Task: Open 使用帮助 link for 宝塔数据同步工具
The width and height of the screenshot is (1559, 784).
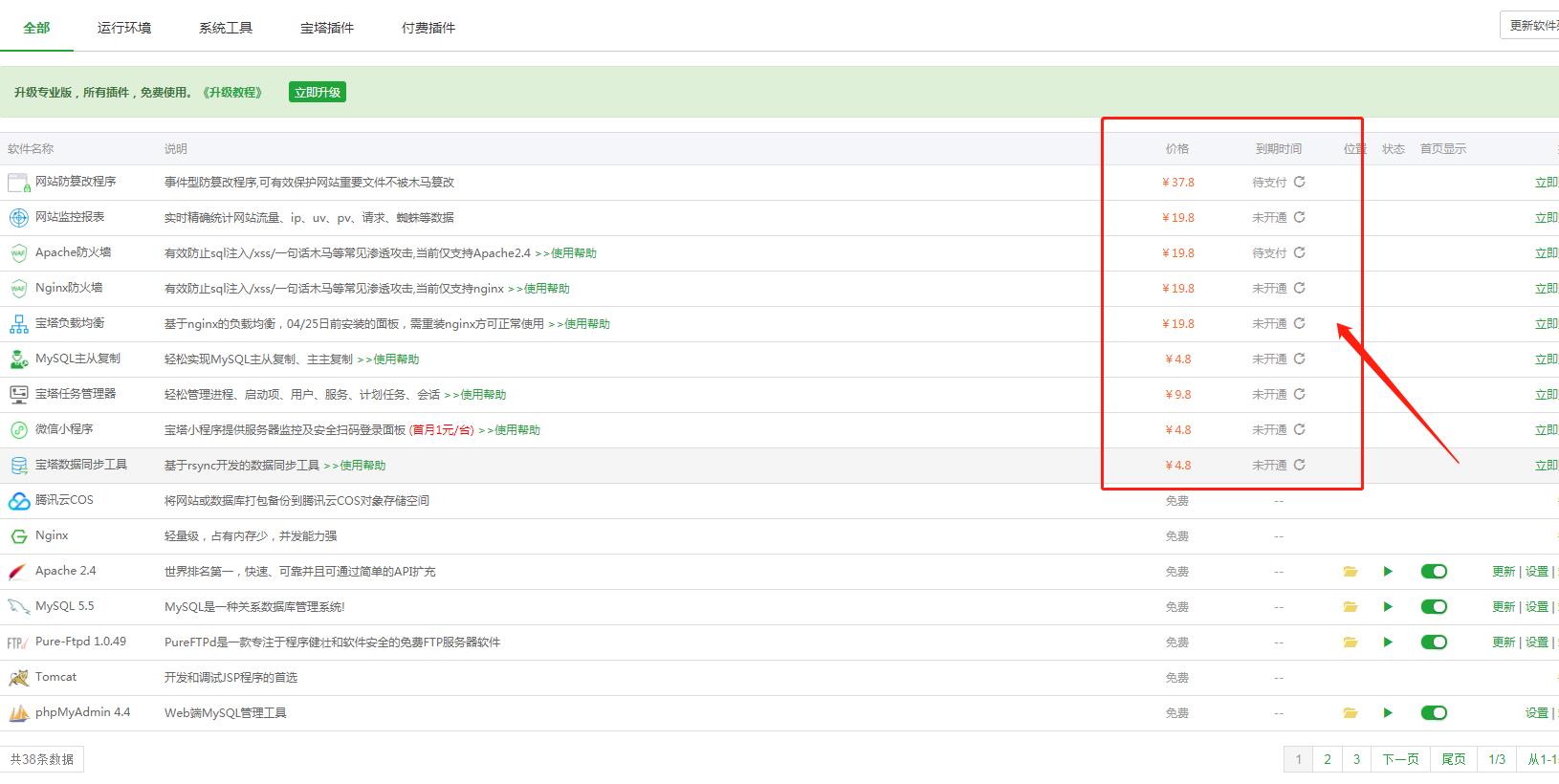Action: [x=355, y=466]
